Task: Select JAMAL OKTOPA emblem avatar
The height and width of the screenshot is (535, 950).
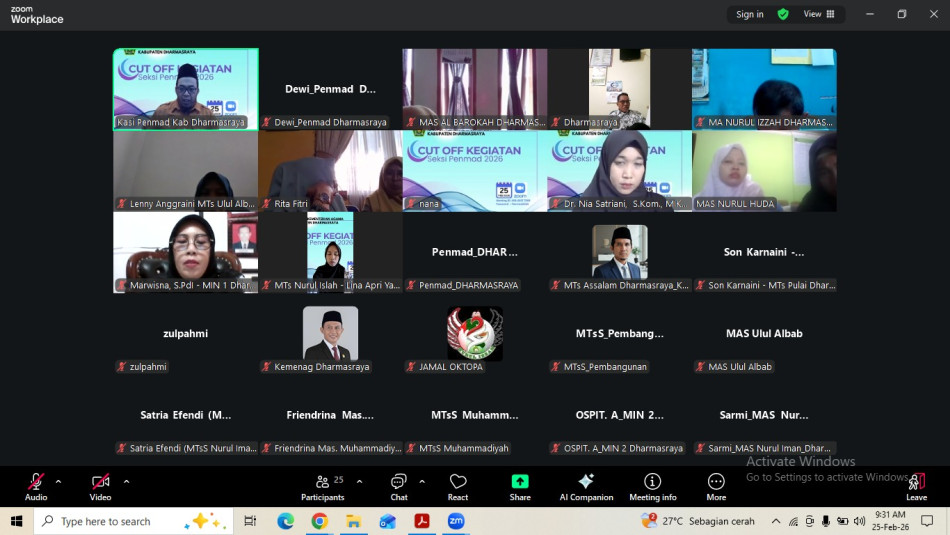Action: [475, 333]
